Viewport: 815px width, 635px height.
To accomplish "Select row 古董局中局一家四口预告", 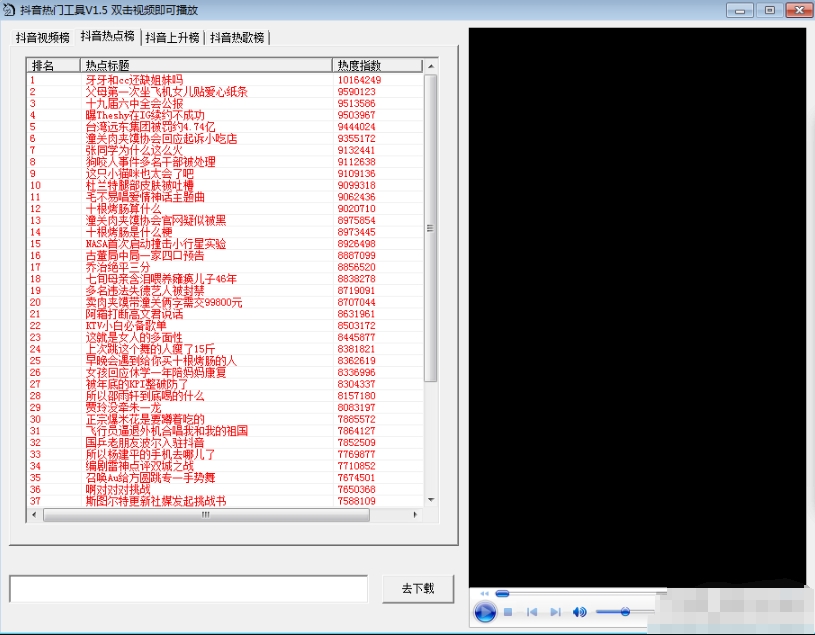I will coord(225,256).
